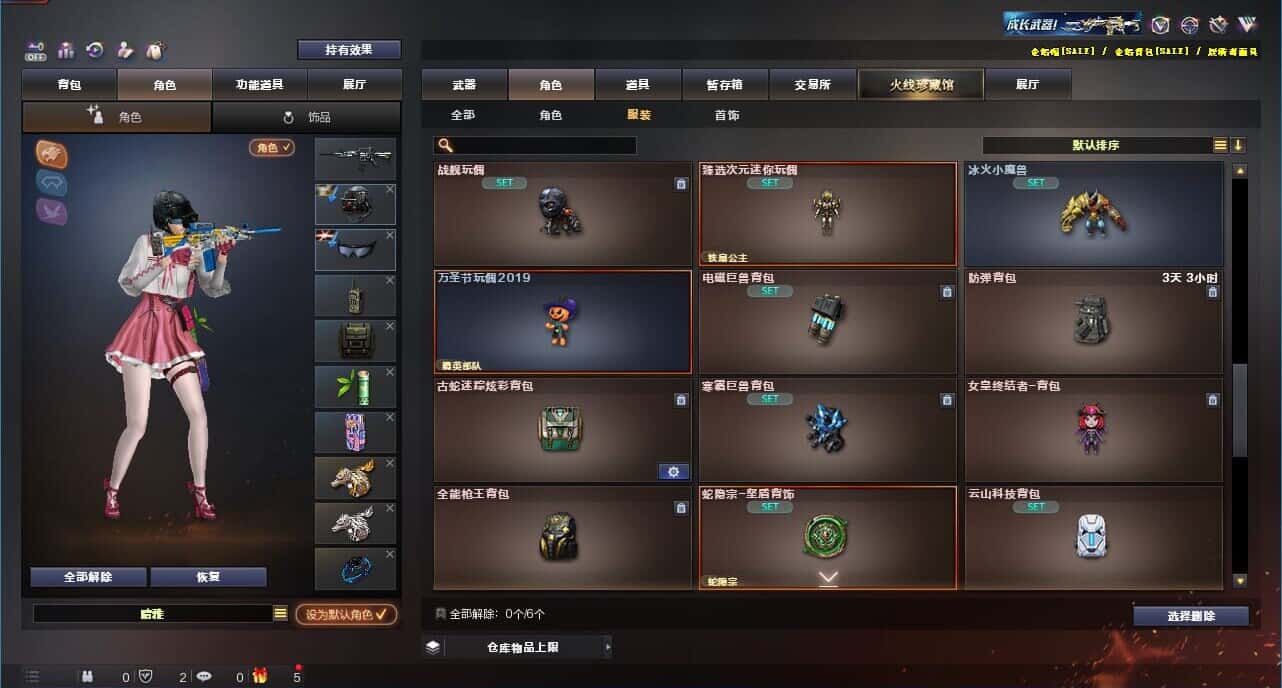1282x688 pixels.
Task: Open the 默认排序 sort dropdown
Action: point(1097,145)
